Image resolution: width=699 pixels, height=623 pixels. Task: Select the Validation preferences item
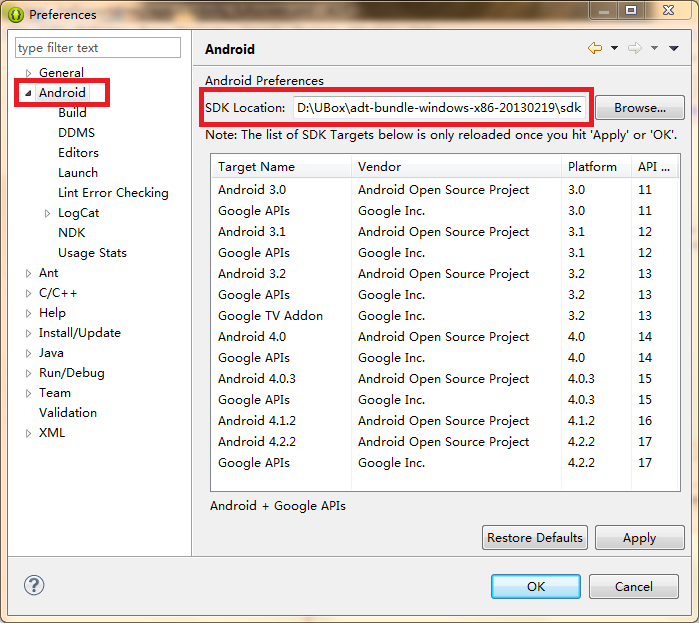tap(68, 413)
